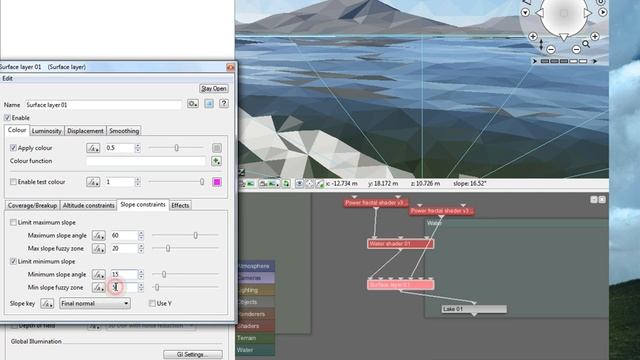
Task: Select the Water shader 01 node
Action: click(400, 244)
